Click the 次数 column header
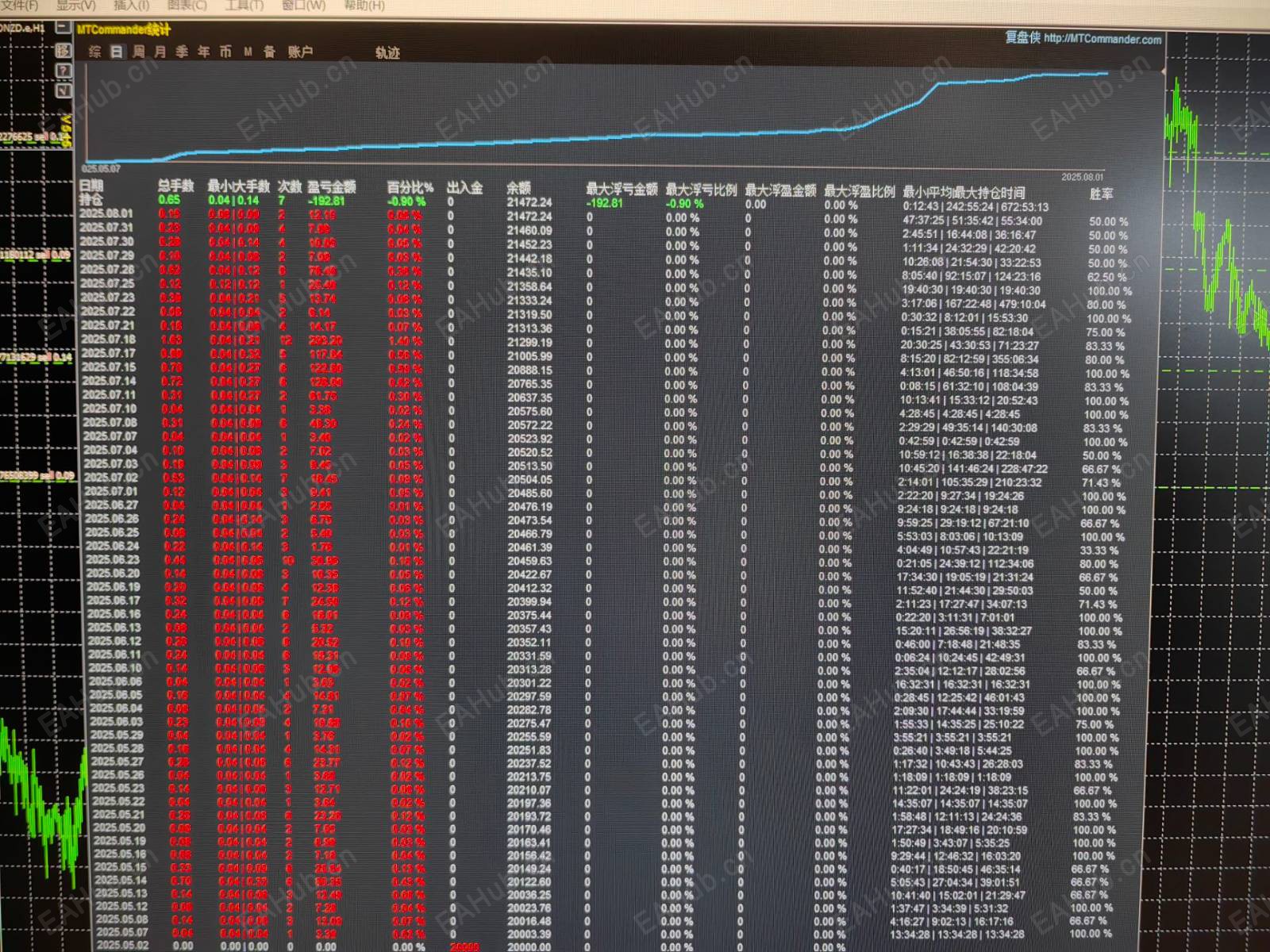Screen dimensions: 1270x952 290,186
